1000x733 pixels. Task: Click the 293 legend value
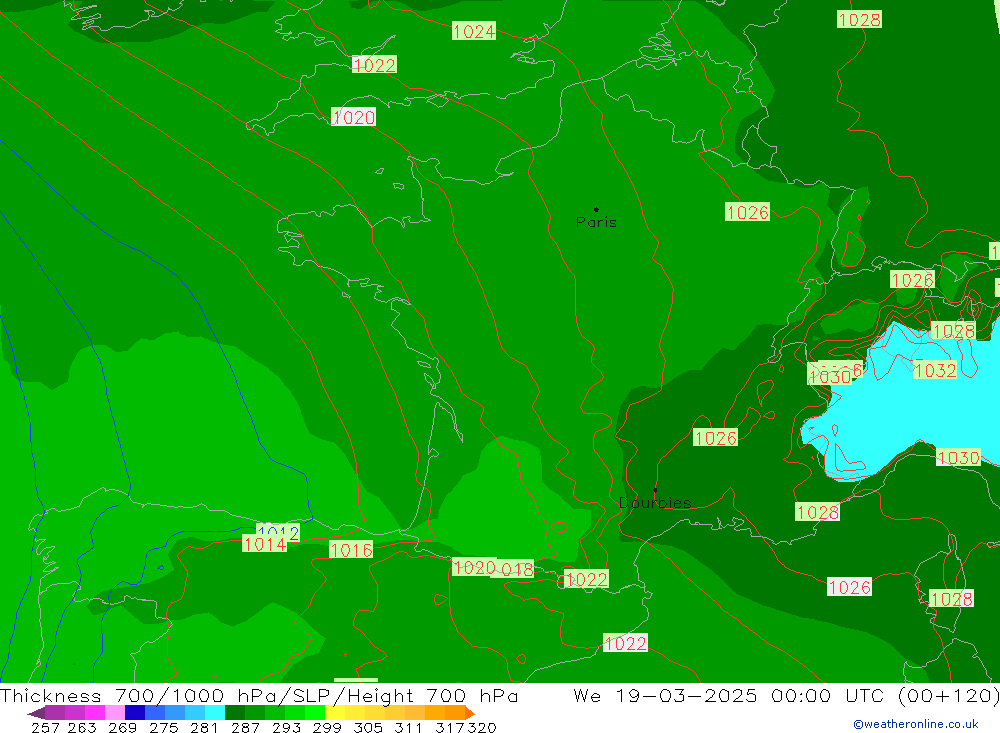click(286, 727)
